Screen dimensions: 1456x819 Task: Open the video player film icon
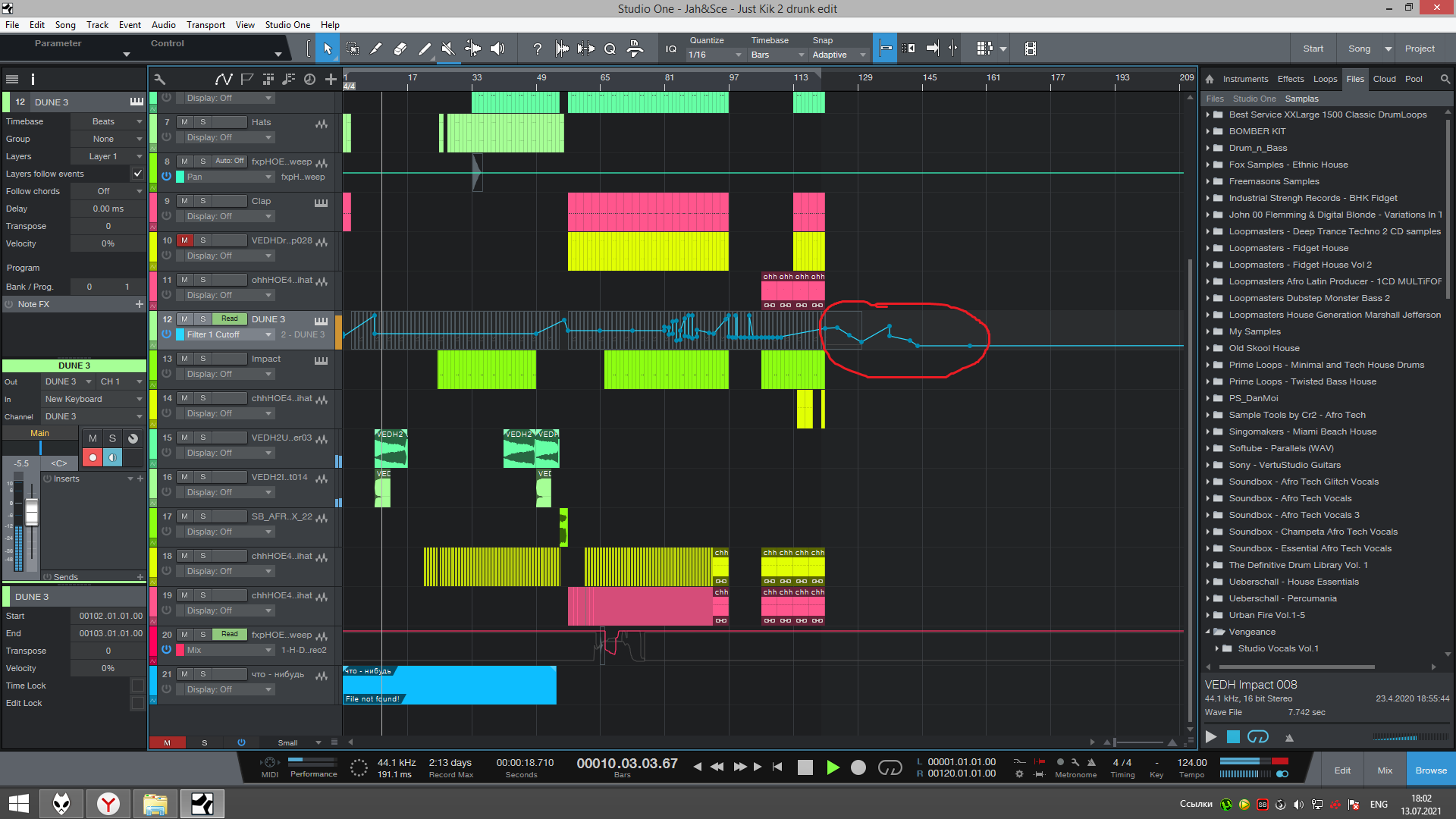tap(1030, 49)
